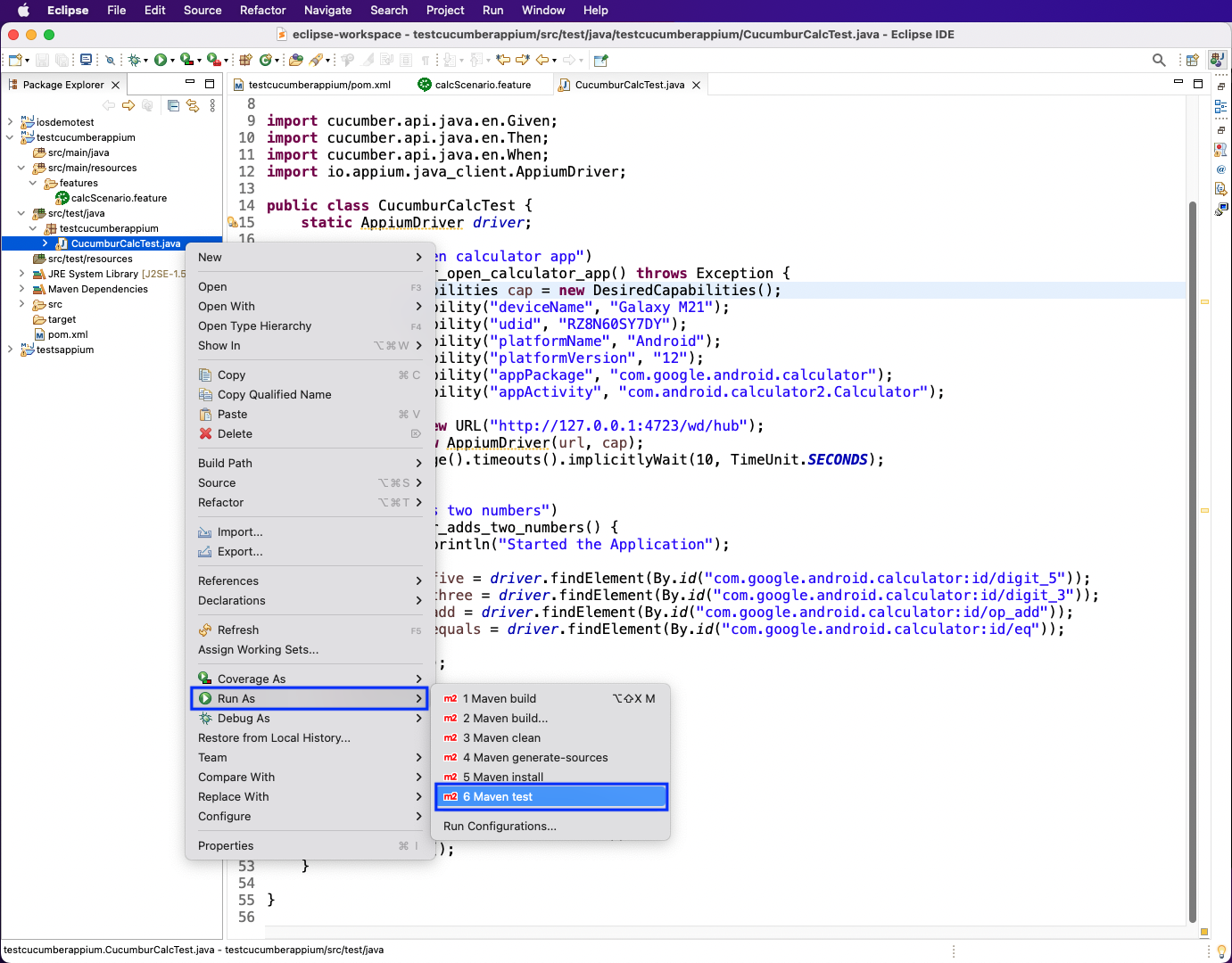Click the New Java Package icon
Viewport: 1232px width, 963px height.
click(x=244, y=60)
